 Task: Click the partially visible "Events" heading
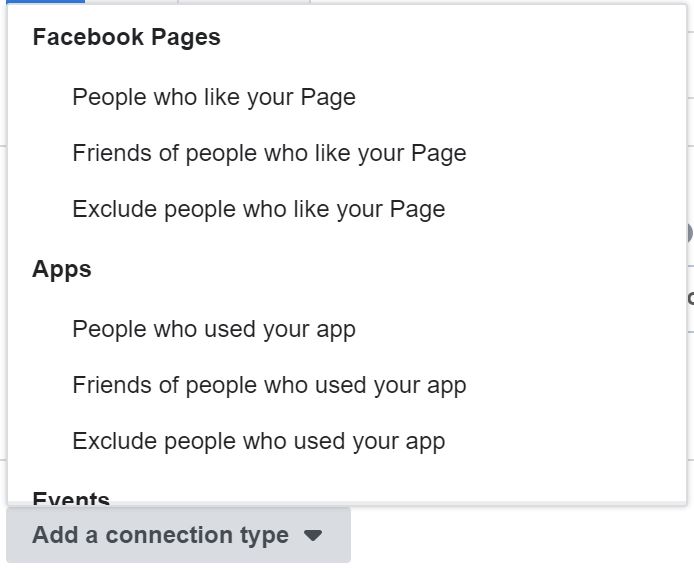(71, 498)
